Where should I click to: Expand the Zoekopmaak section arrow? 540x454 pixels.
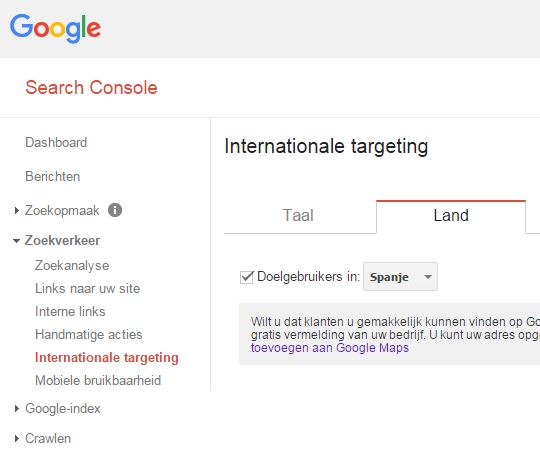click(17, 210)
